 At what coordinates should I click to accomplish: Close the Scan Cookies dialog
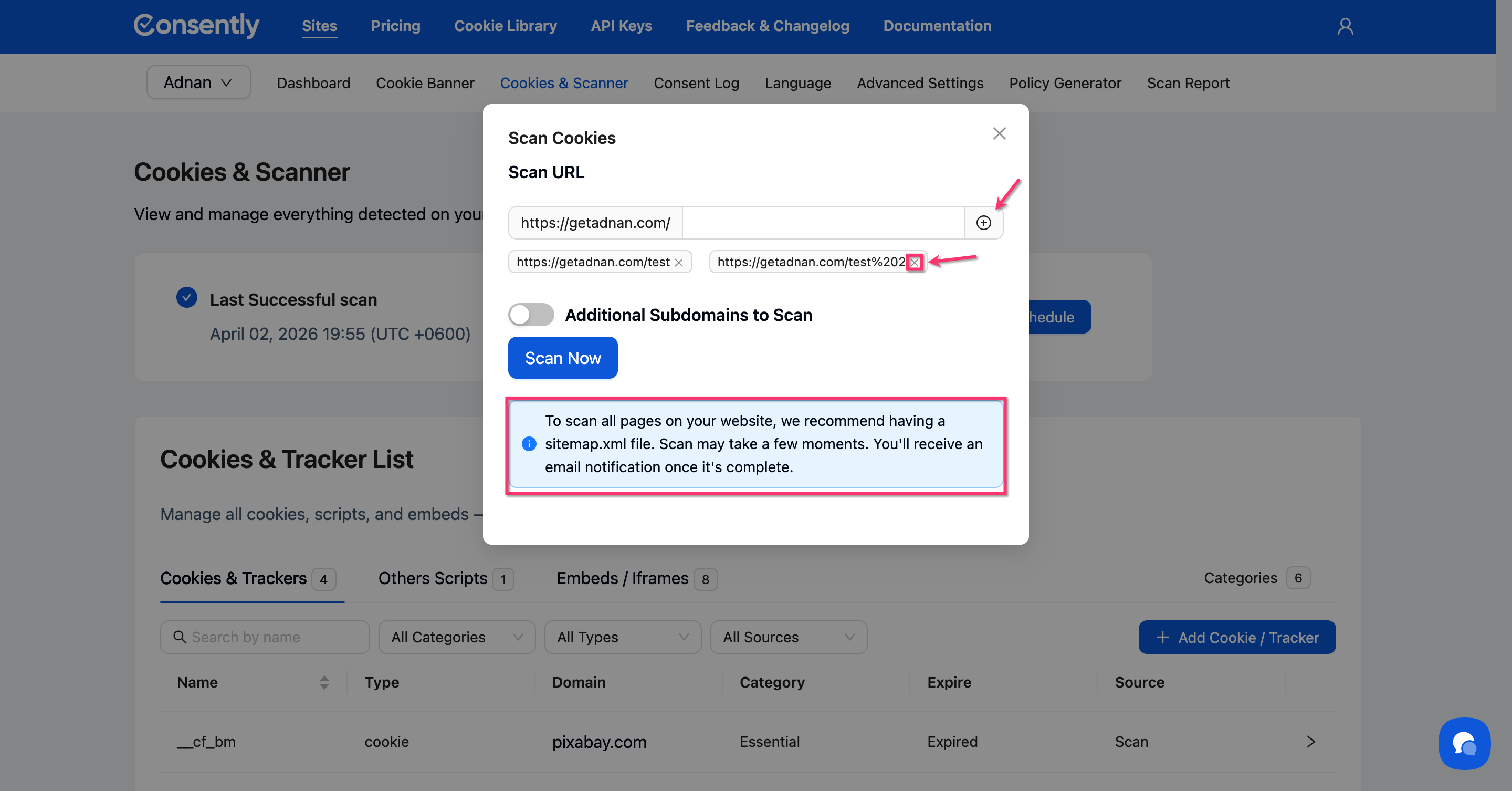(x=999, y=133)
